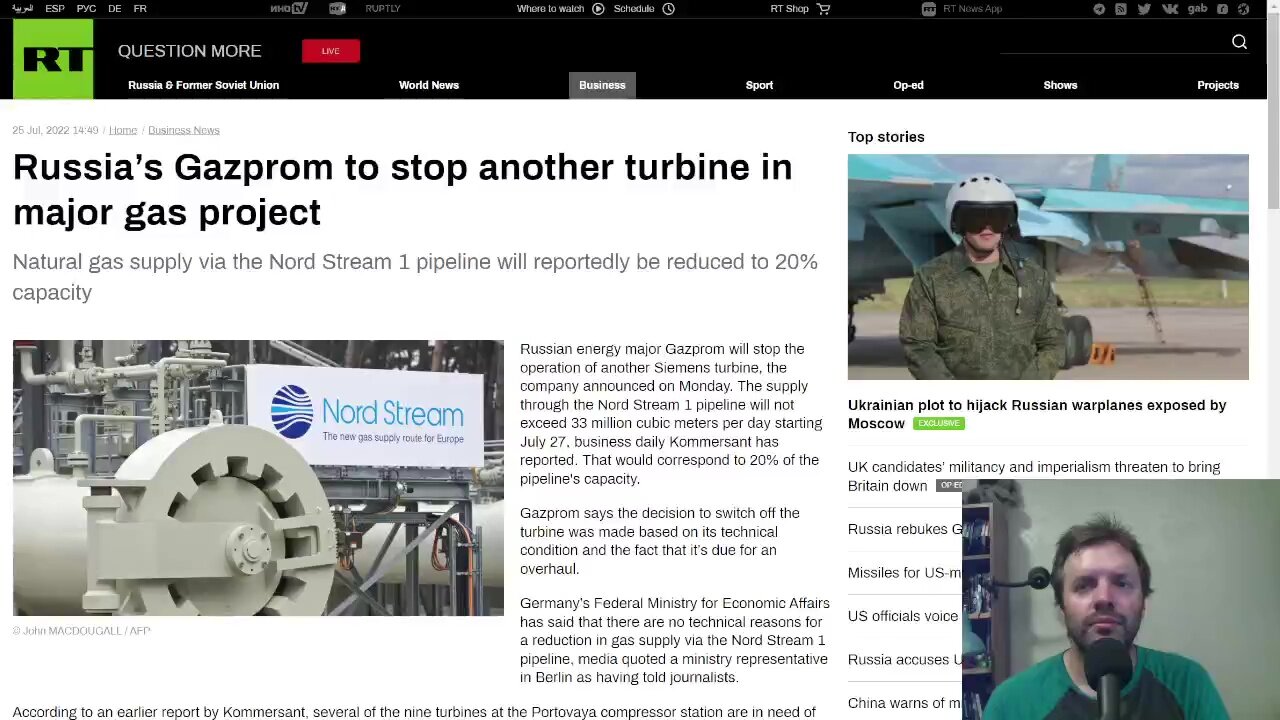Open the RT News App link
Viewport: 1280px width, 720px height.
coord(972,9)
